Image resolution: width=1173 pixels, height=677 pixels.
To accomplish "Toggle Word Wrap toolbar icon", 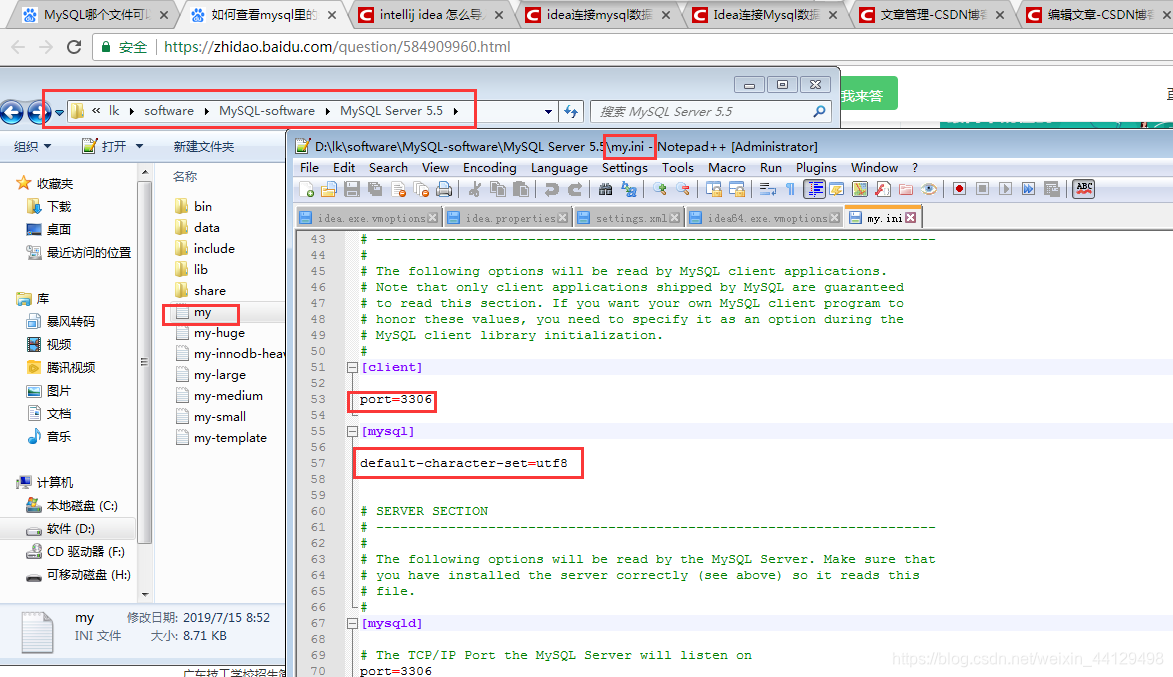I will [768, 189].
